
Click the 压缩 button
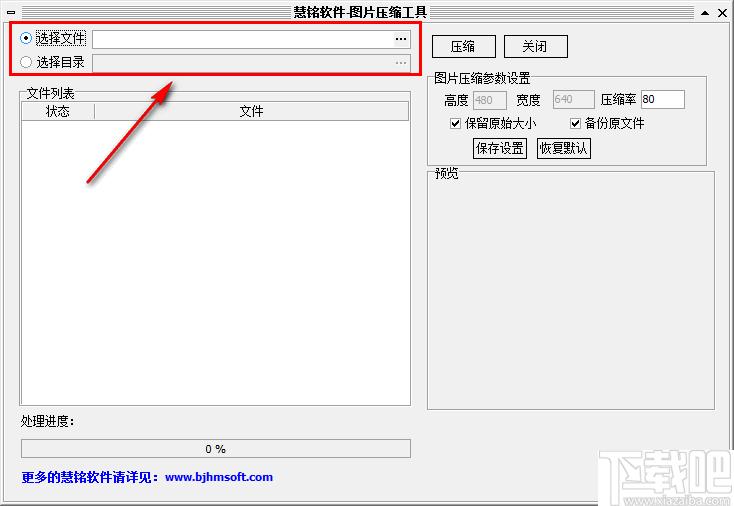[x=463, y=46]
